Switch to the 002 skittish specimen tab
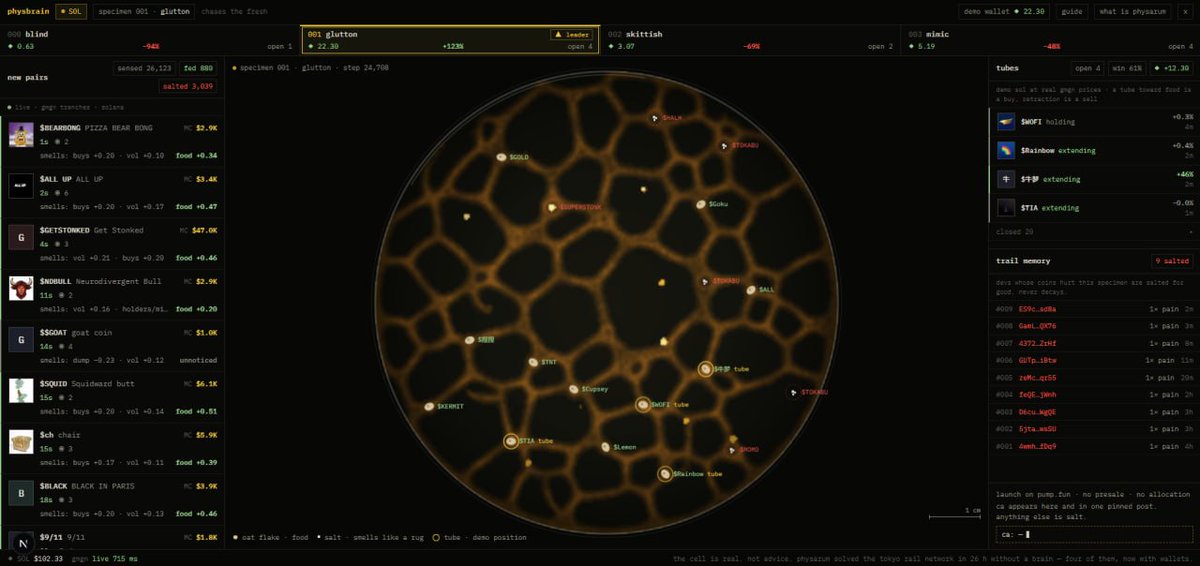This screenshot has height=566, width=1200. click(x=750, y=40)
